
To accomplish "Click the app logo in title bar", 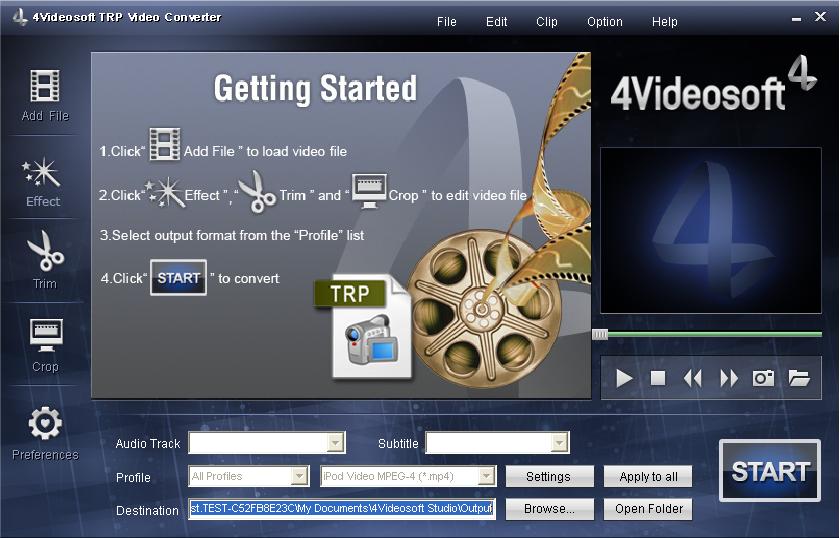I will click(20, 17).
